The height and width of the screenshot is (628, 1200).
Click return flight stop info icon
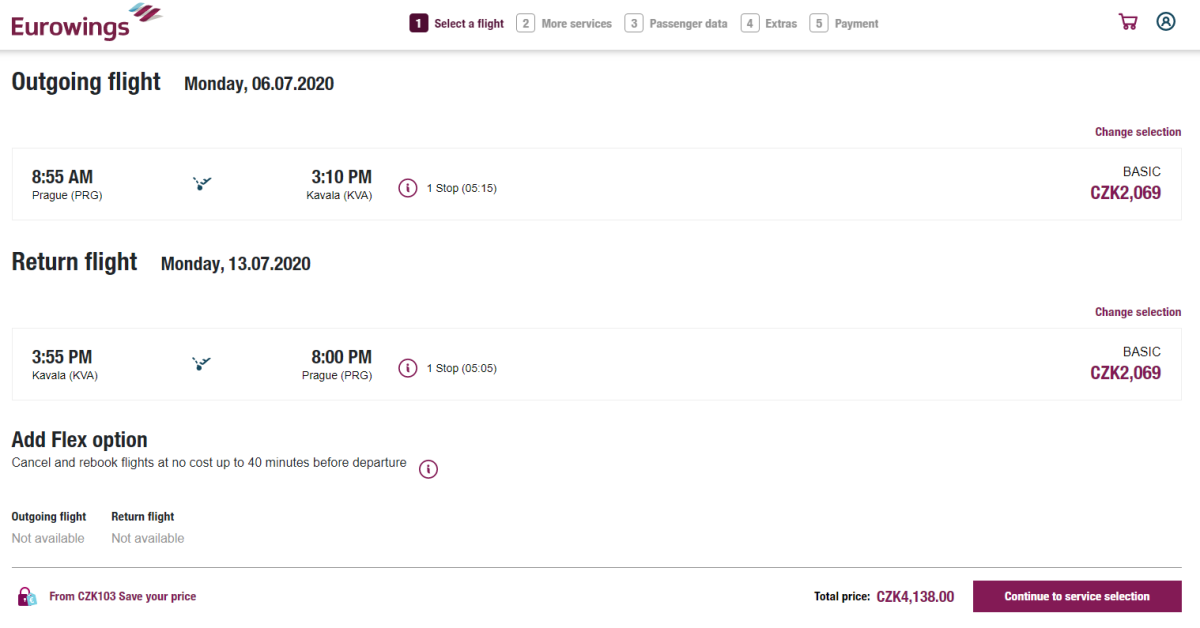(x=408, y=368)
